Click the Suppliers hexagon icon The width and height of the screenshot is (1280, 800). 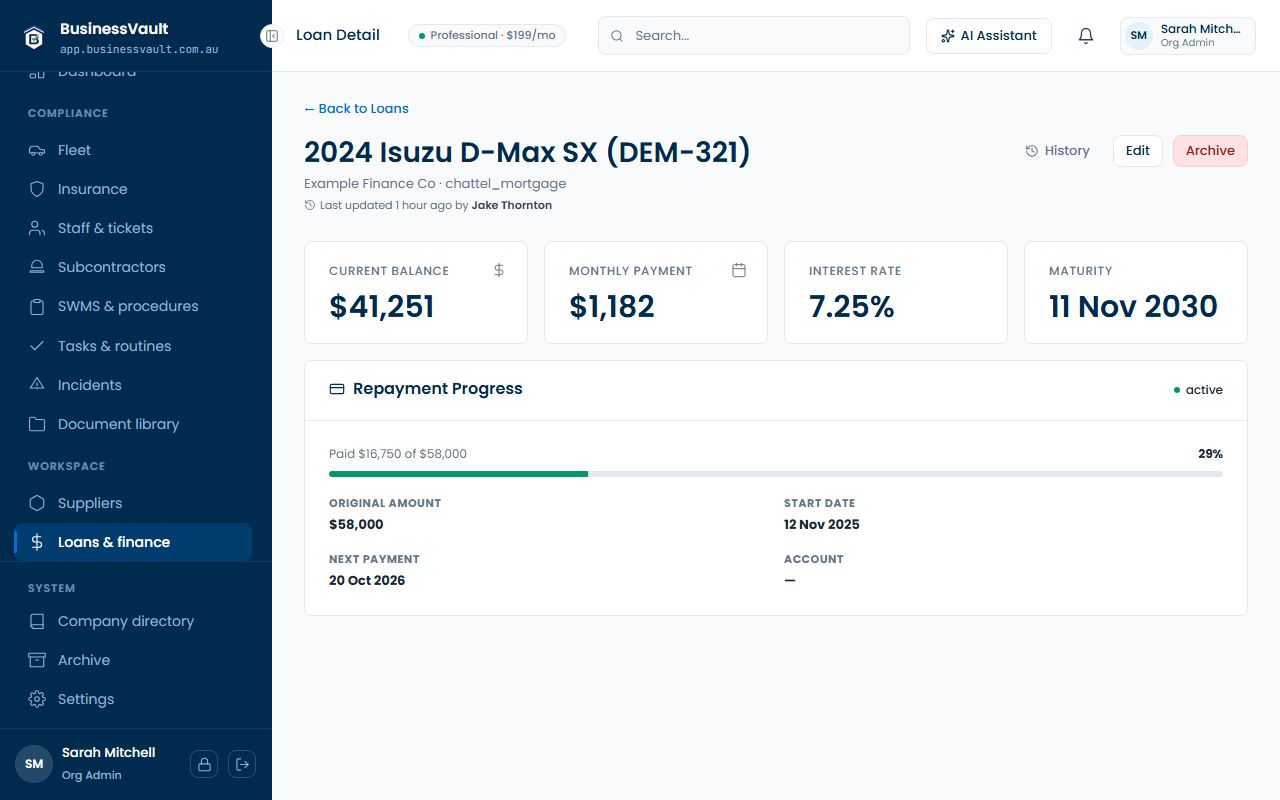coord(37,503)
